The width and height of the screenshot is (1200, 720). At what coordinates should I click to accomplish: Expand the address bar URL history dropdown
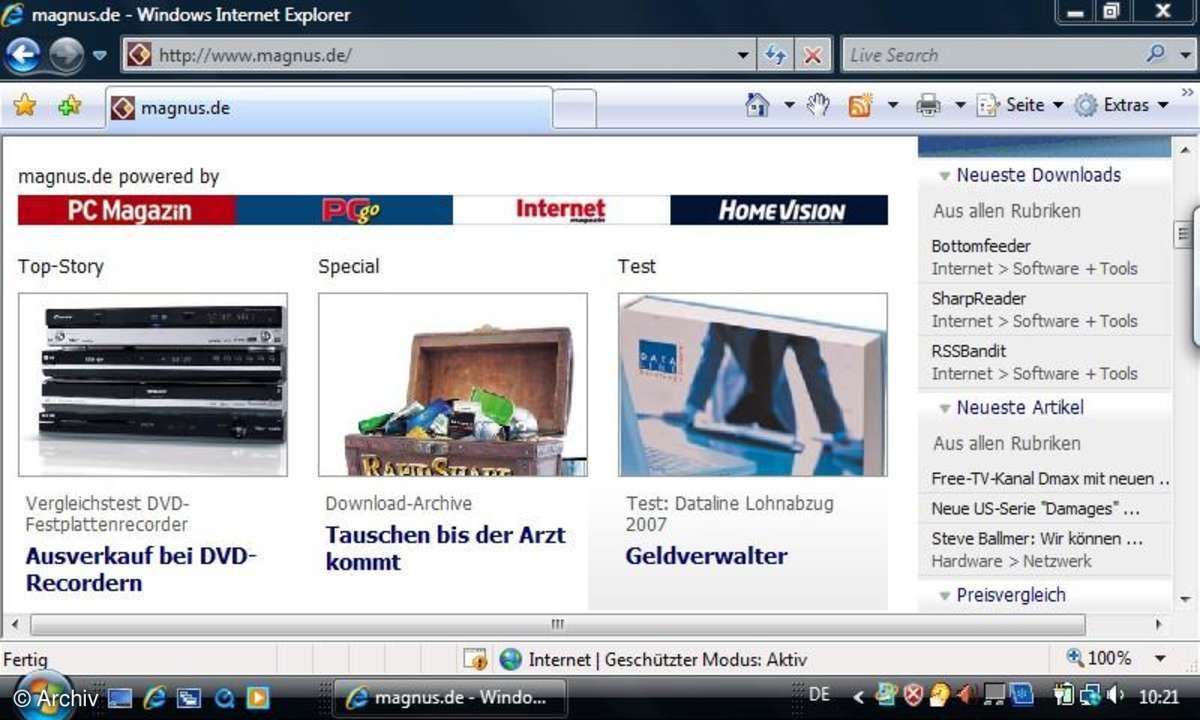pos(742,56)
